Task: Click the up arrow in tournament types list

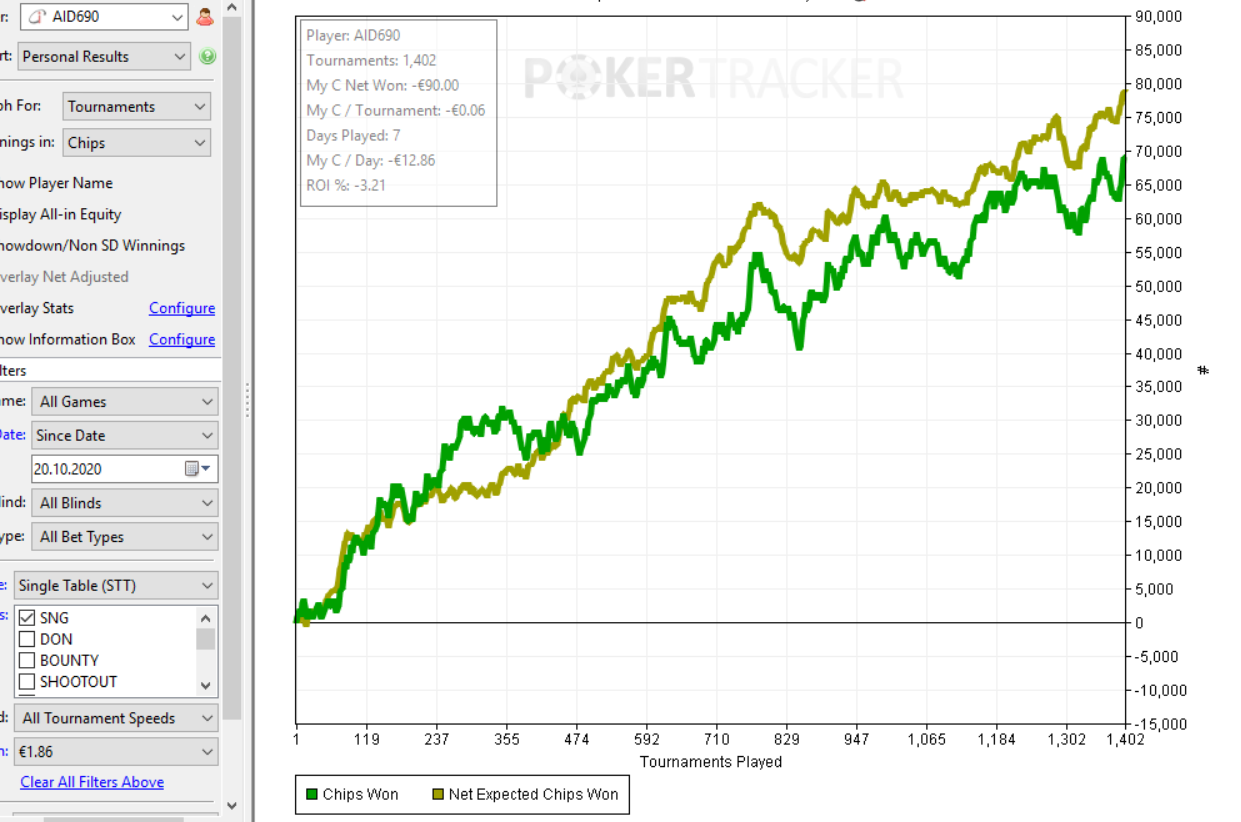Action: click(206, 618)
